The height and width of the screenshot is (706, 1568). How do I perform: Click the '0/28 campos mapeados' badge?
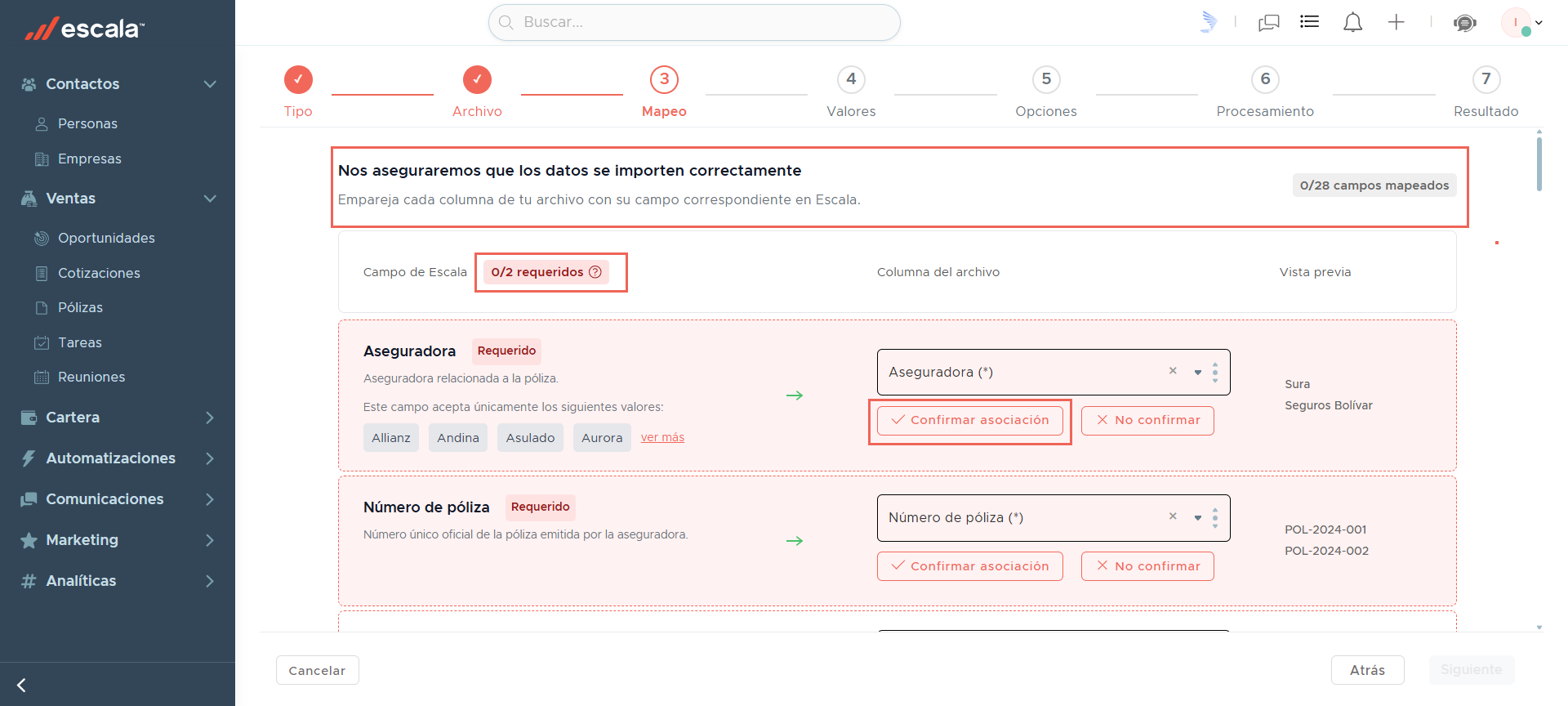[1374, 185]
